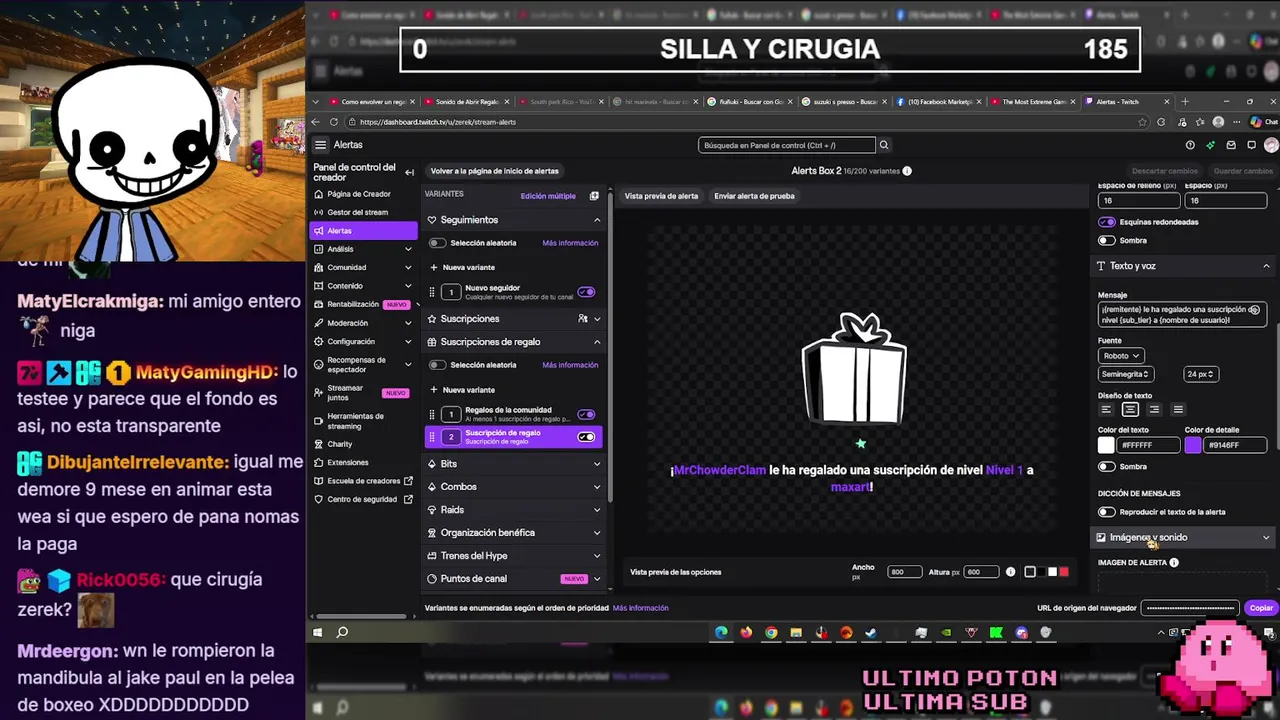The height and width of the screenshot is (720, 1280).
Task: Expand the Organización benéfica section
Action: (x=597, y=533)
